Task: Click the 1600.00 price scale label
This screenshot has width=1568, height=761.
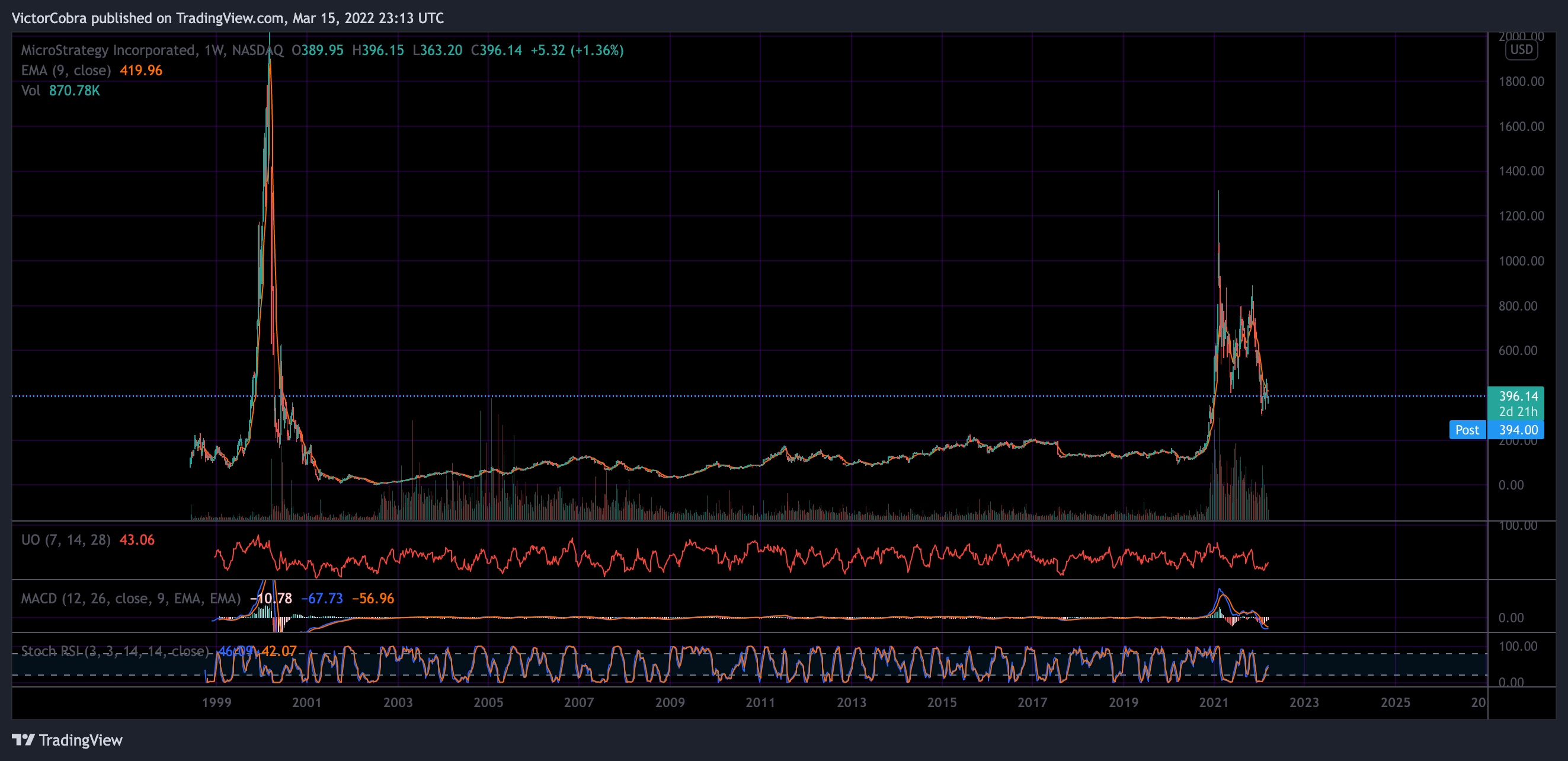Action: coord(1521,127)
